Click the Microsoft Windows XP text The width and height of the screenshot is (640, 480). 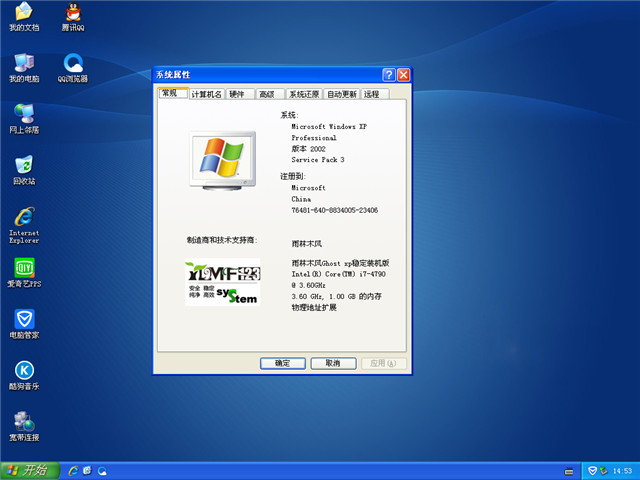329,127
